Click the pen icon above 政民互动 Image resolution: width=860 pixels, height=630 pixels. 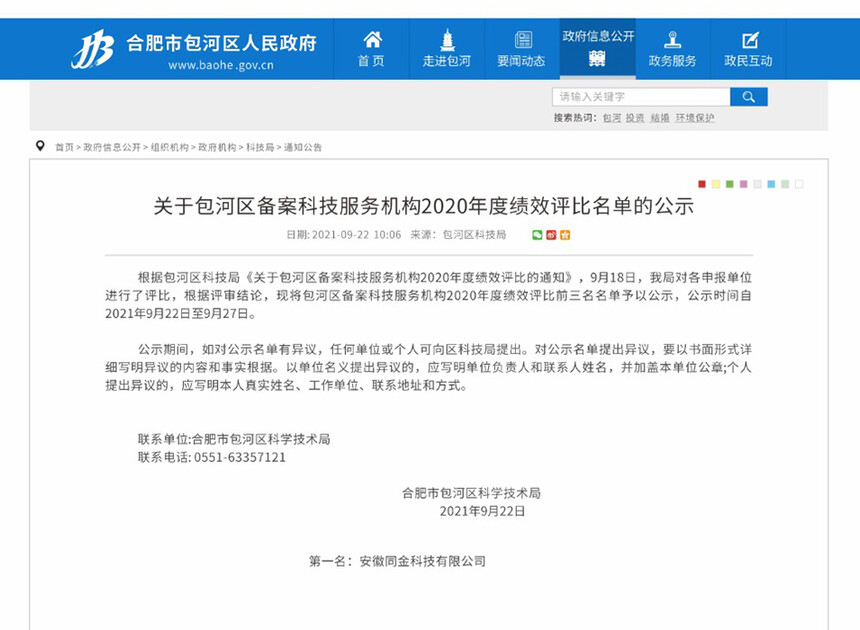(x=748, y=39)
